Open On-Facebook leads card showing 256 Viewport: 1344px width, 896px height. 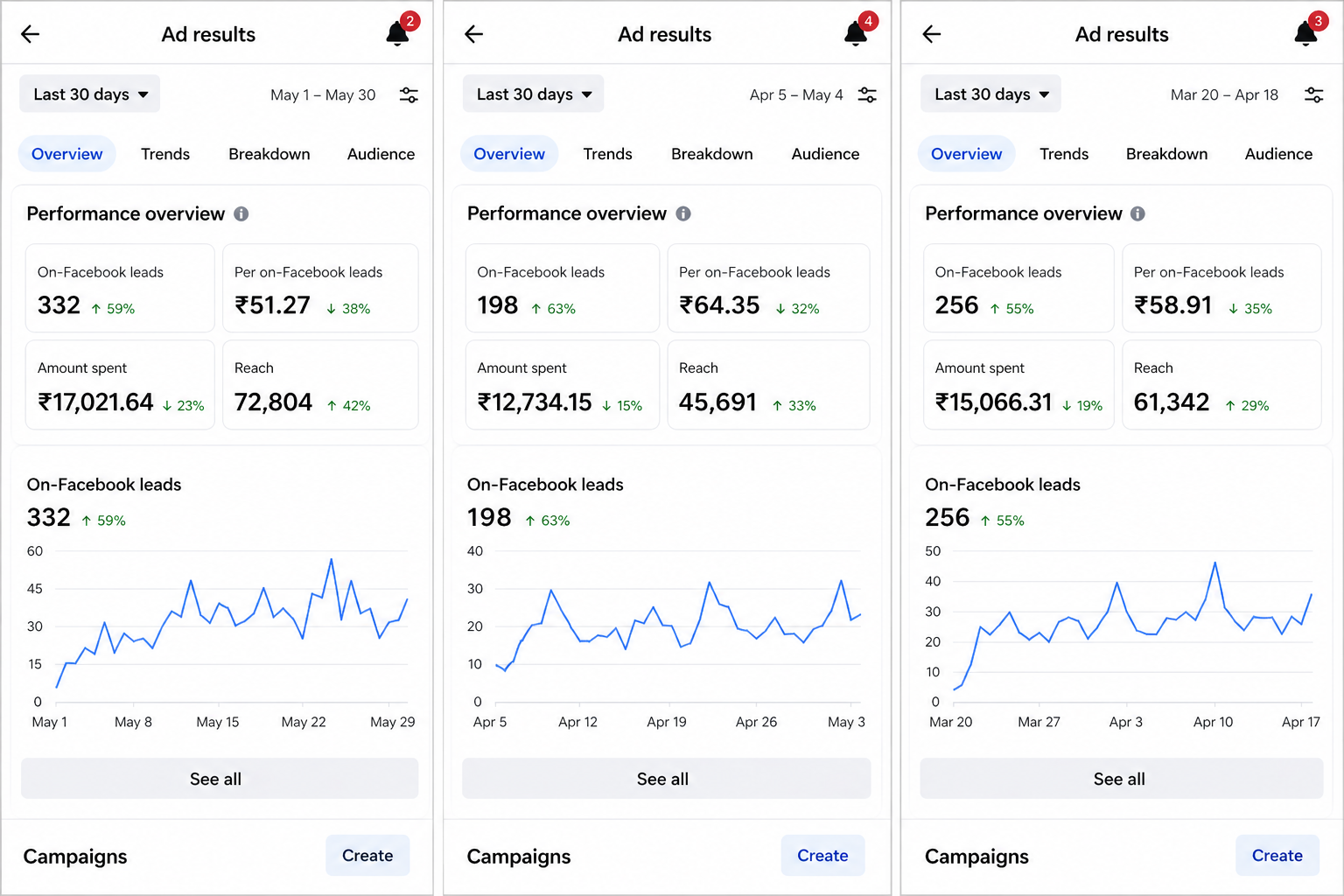1018,288
